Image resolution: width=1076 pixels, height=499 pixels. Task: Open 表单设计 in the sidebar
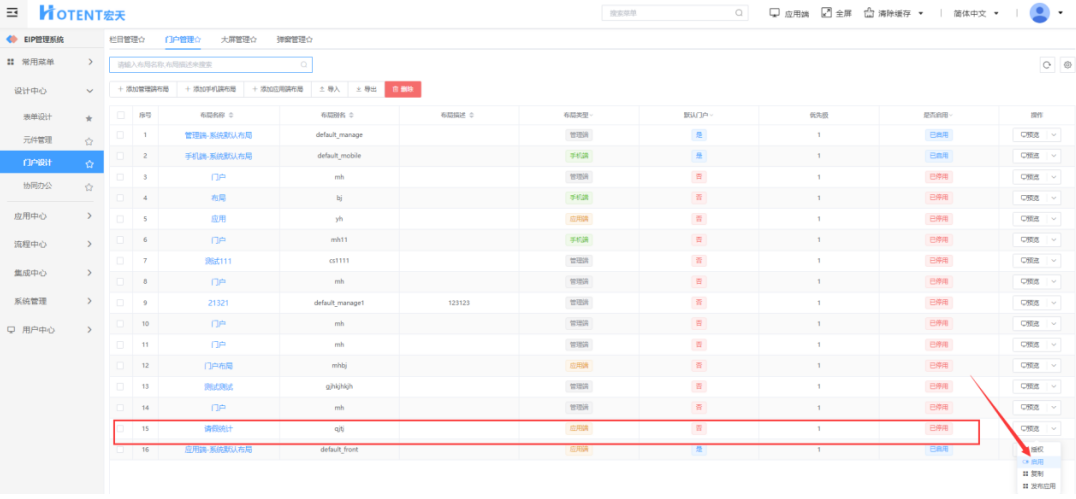[x=38, y=117]
